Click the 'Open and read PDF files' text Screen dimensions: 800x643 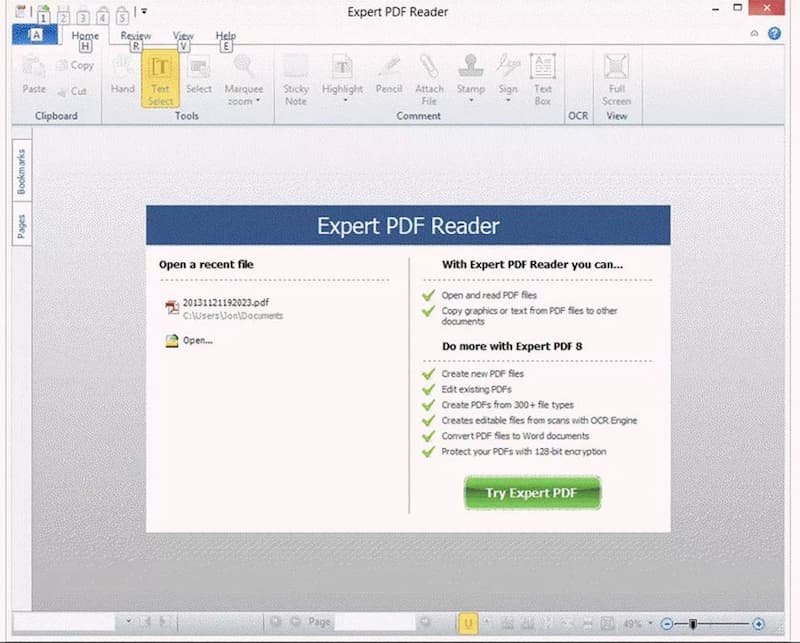489,295
